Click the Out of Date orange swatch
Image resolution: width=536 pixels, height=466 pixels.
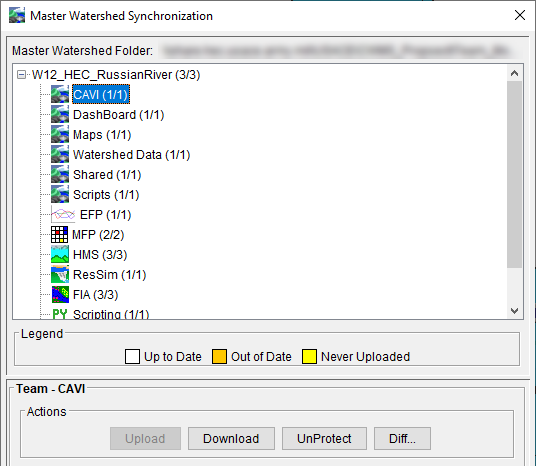[x=219, y=357]
